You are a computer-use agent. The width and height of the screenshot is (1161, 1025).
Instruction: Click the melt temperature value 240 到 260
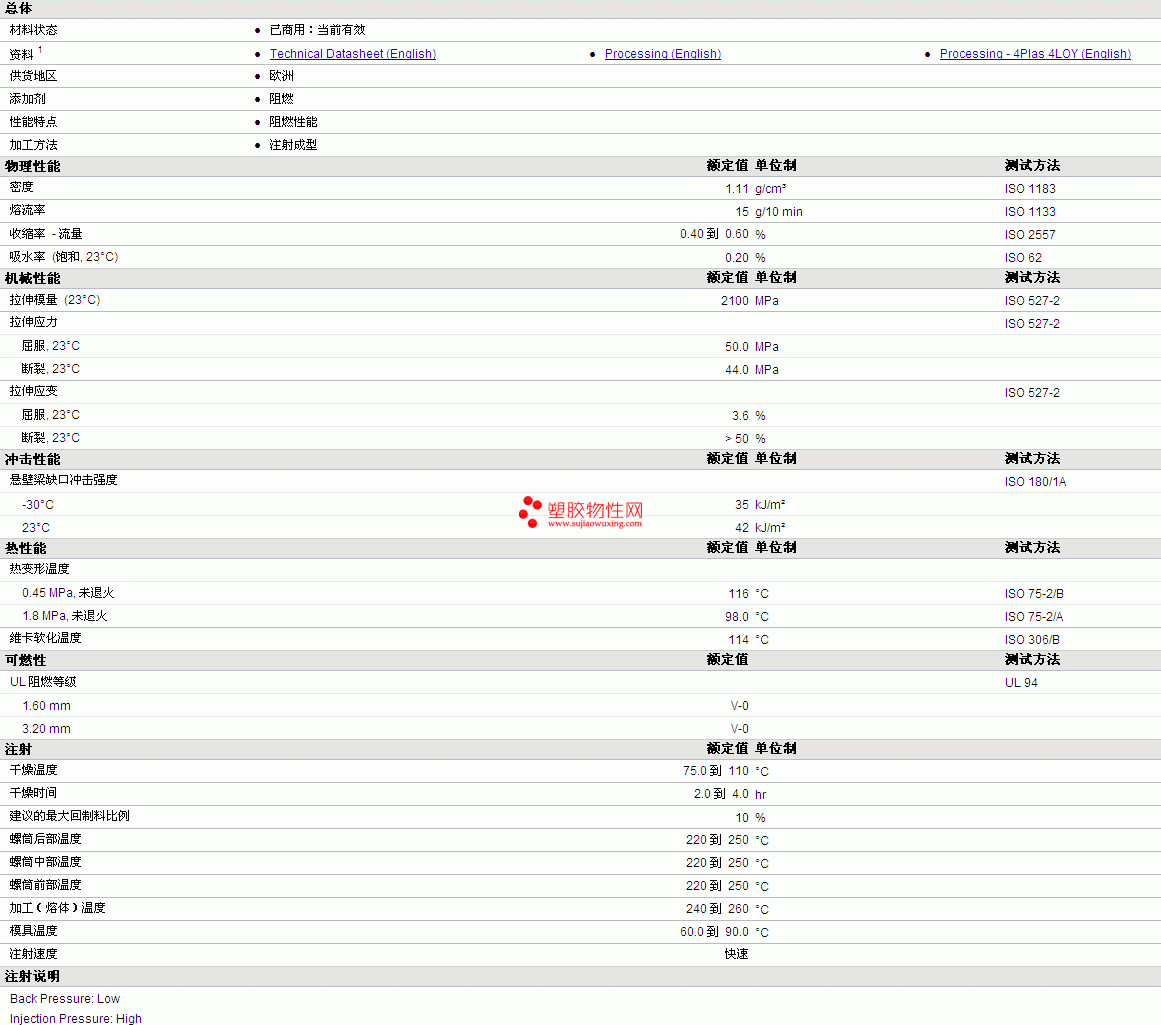717,909
